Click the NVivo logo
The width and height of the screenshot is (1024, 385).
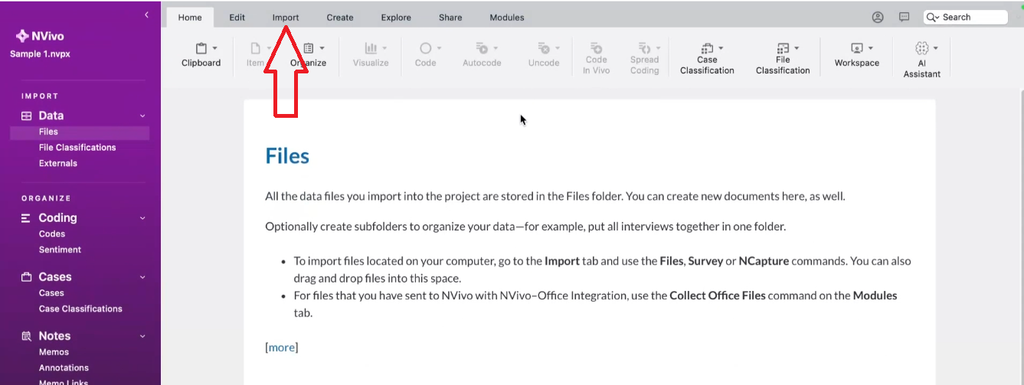[22, 37]
